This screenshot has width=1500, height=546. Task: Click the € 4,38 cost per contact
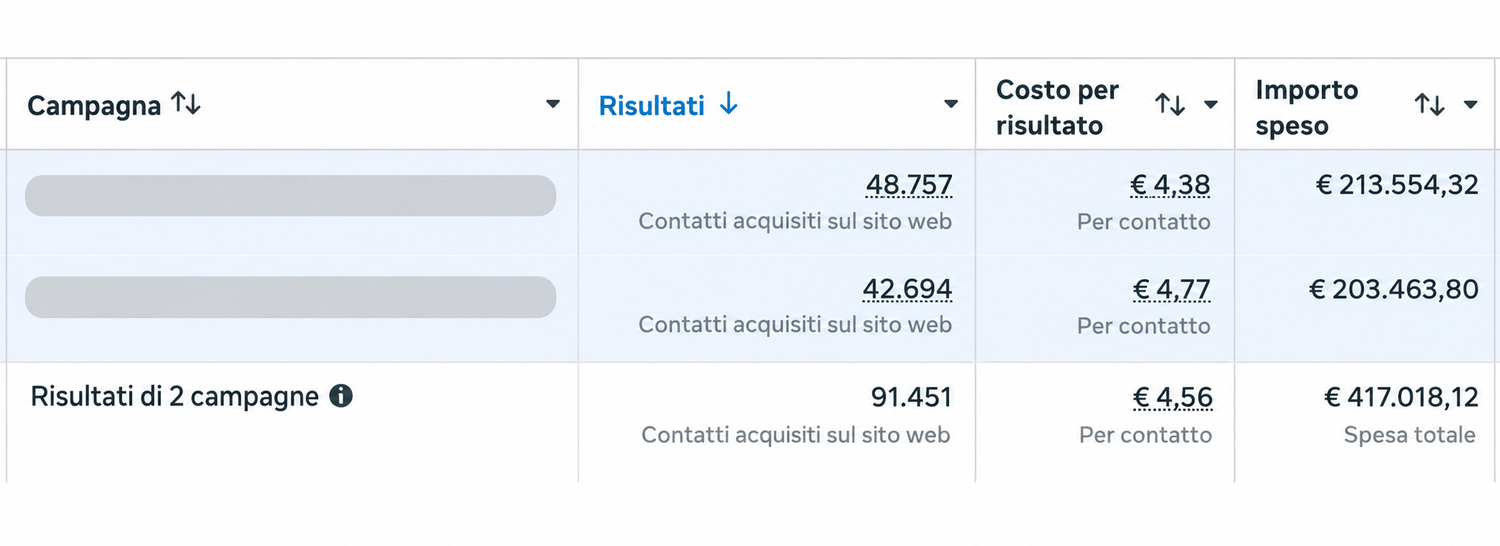(x=1170, y=185)
